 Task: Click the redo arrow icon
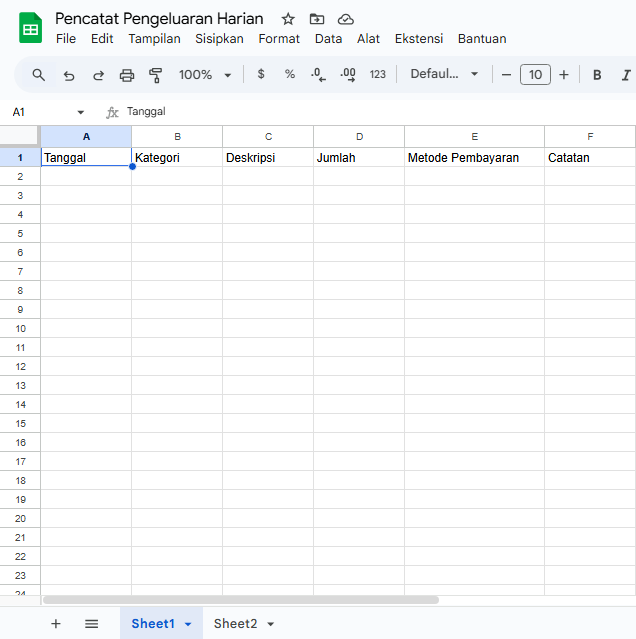click(x=98, y=75)
